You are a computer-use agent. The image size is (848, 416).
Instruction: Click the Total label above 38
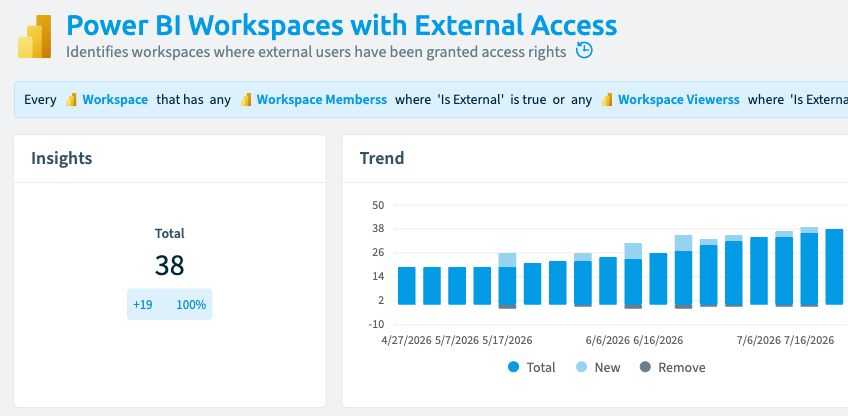170,233
